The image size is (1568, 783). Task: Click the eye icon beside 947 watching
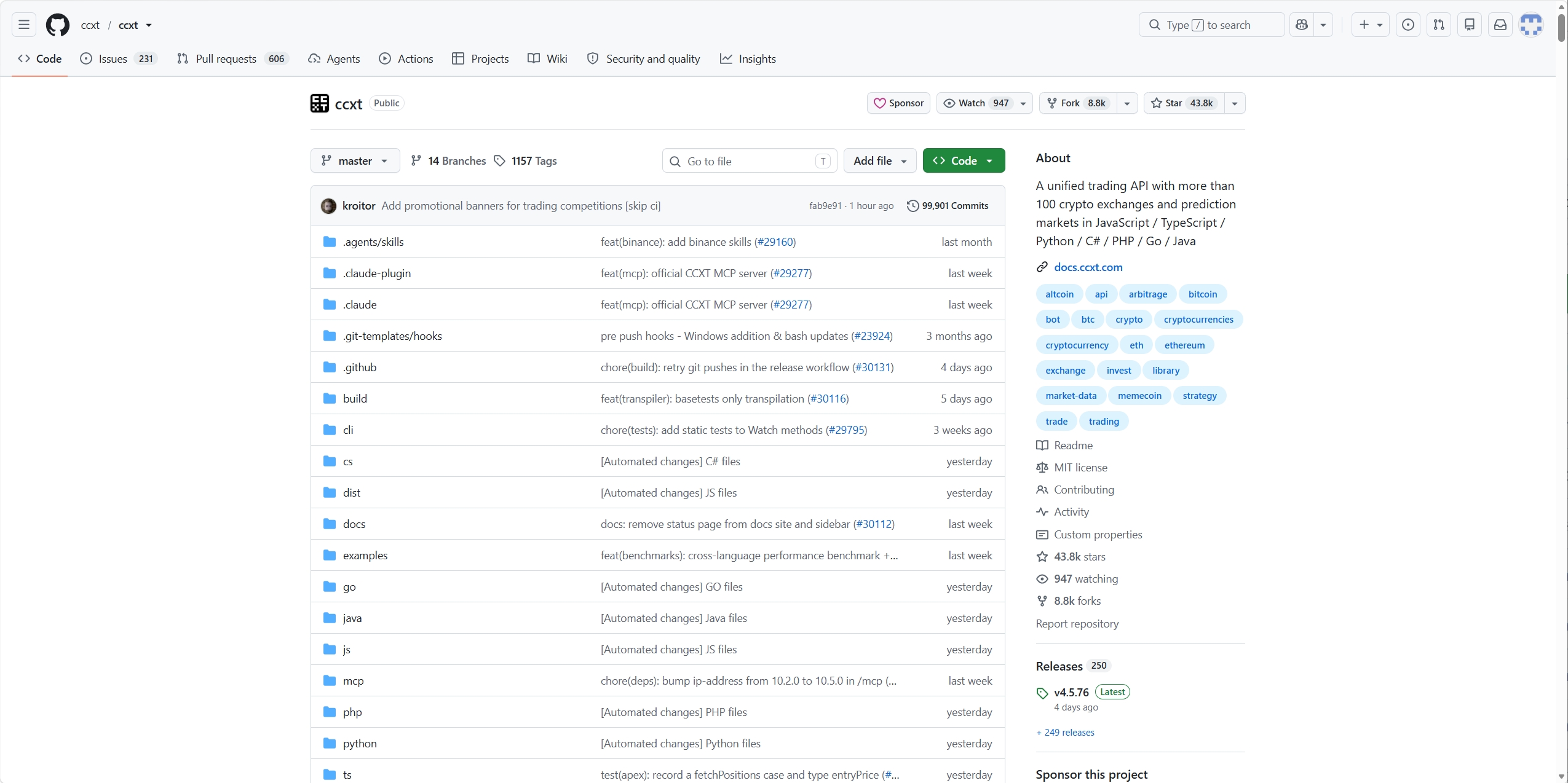click(1042, 578)
